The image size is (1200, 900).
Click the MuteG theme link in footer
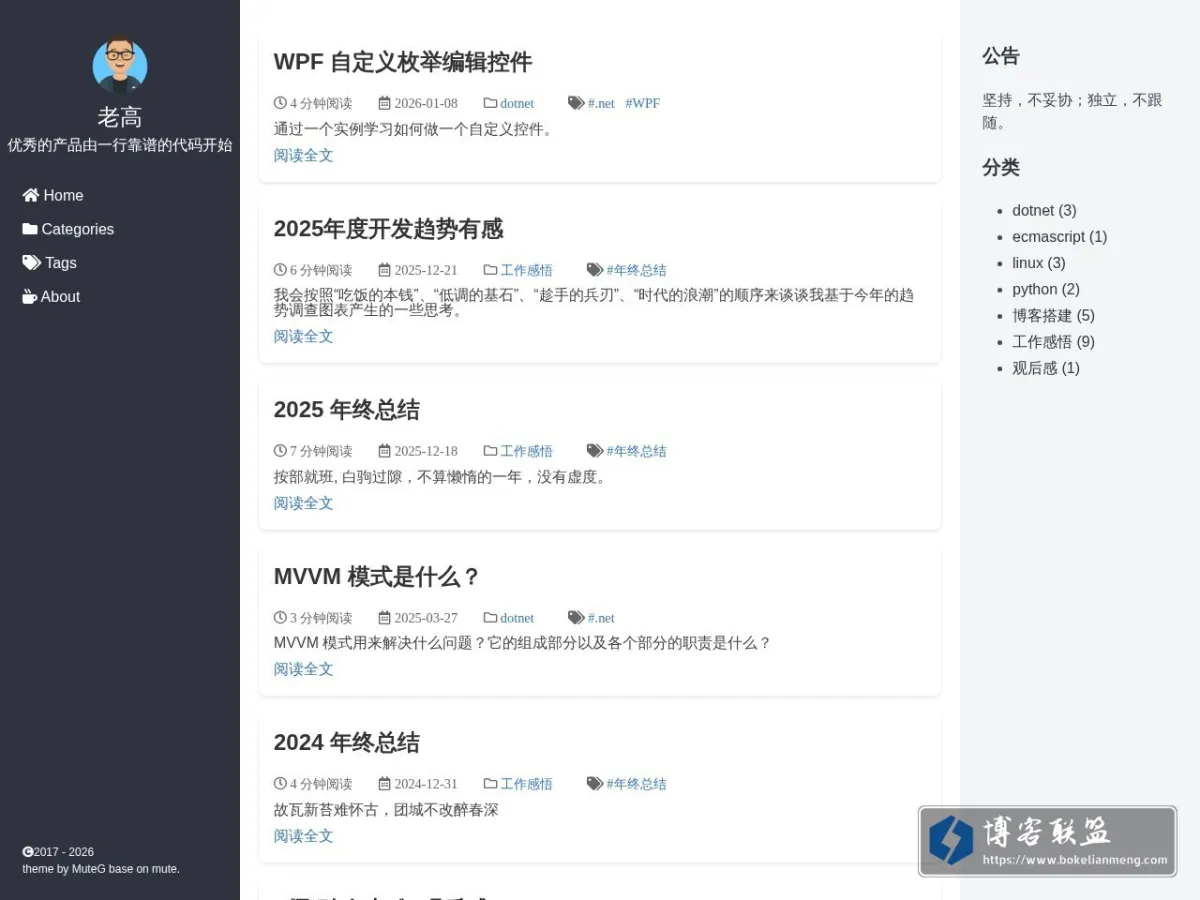89,869
